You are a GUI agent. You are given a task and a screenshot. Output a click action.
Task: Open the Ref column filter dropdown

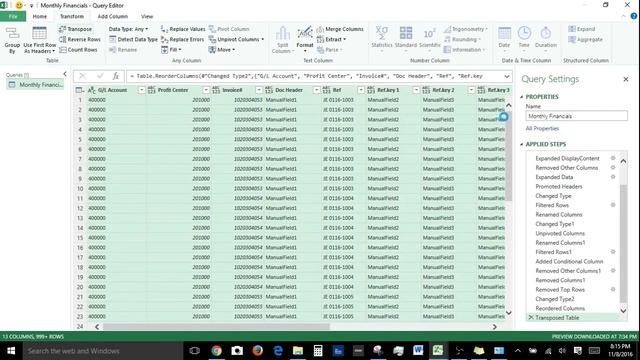(x=361, y=90)
